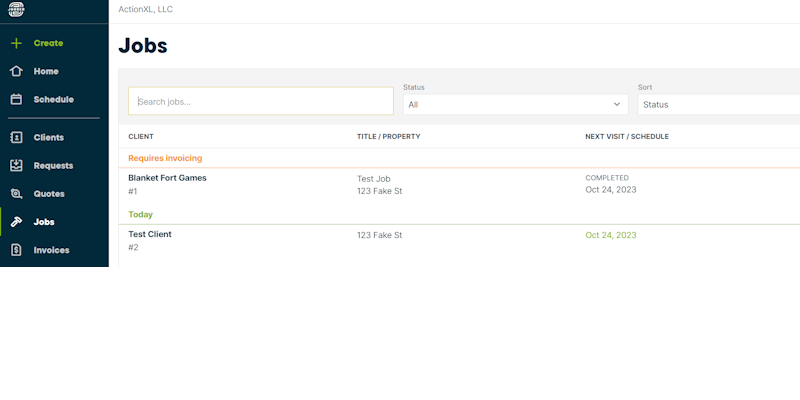Click into the Search jobs field
The height and width of the screenshot is (400, 800).
[261, 101]
